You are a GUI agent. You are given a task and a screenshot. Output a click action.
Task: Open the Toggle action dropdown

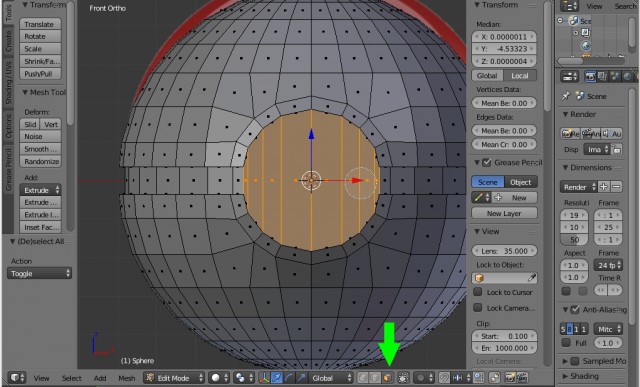click(39, 274)
